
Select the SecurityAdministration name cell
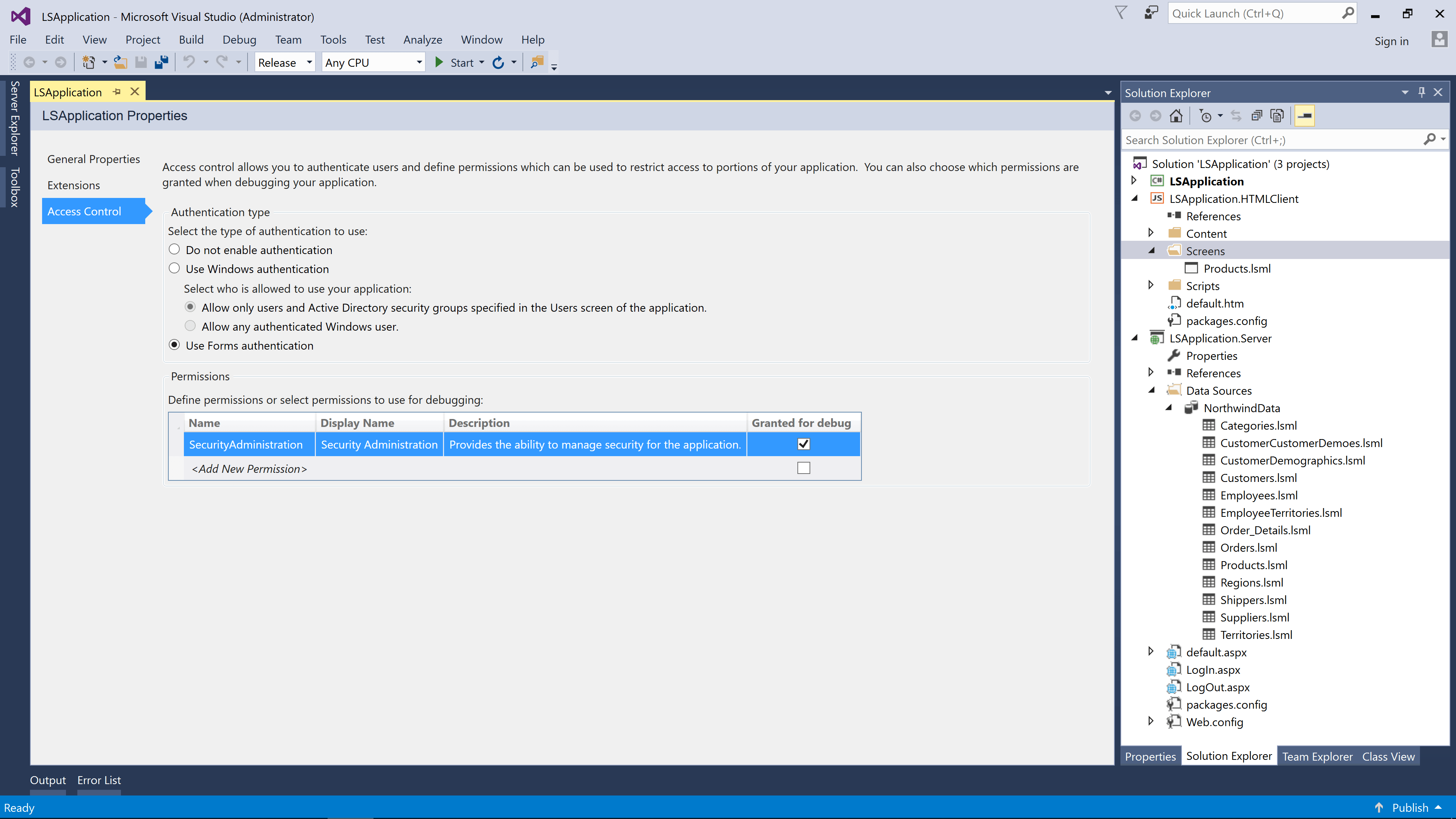(x=249, y=444)
